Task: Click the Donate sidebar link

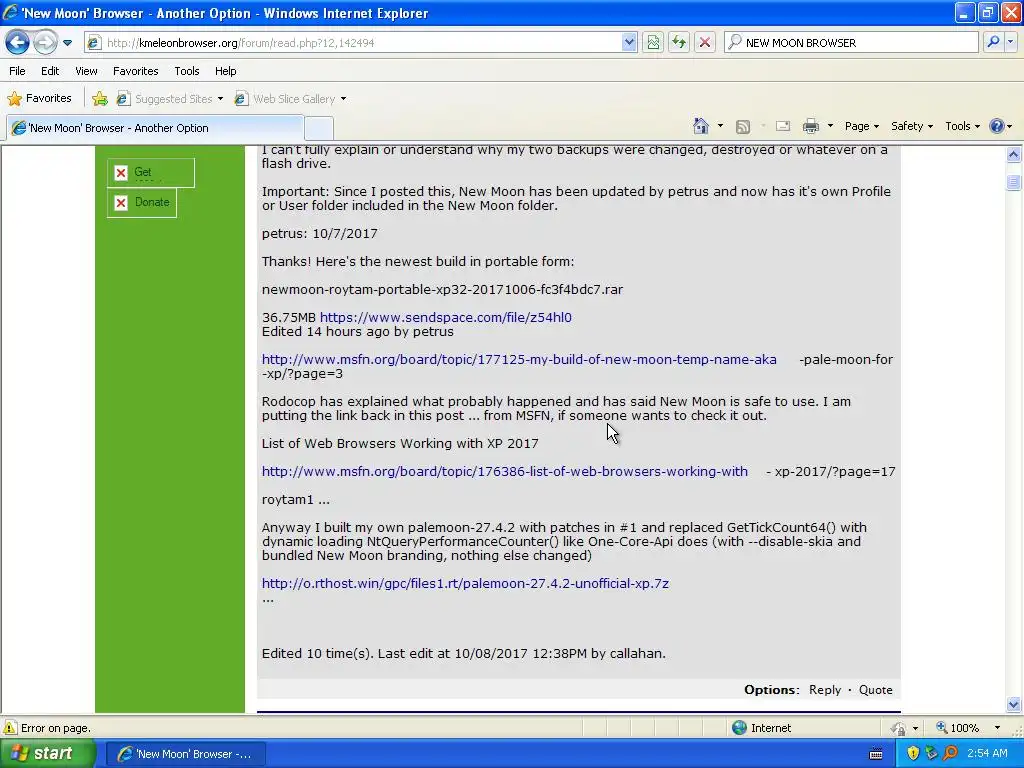Action: coord(142,202)
